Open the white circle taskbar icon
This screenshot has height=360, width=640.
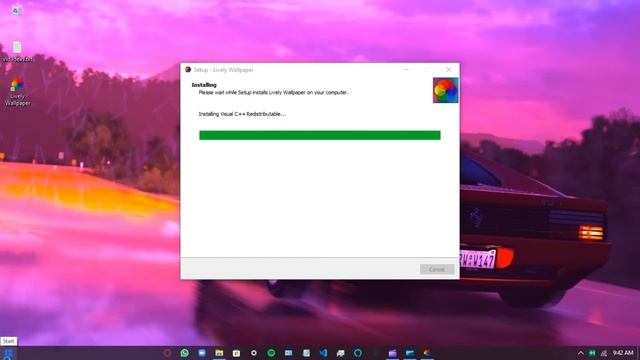click(x=253, y=353)
